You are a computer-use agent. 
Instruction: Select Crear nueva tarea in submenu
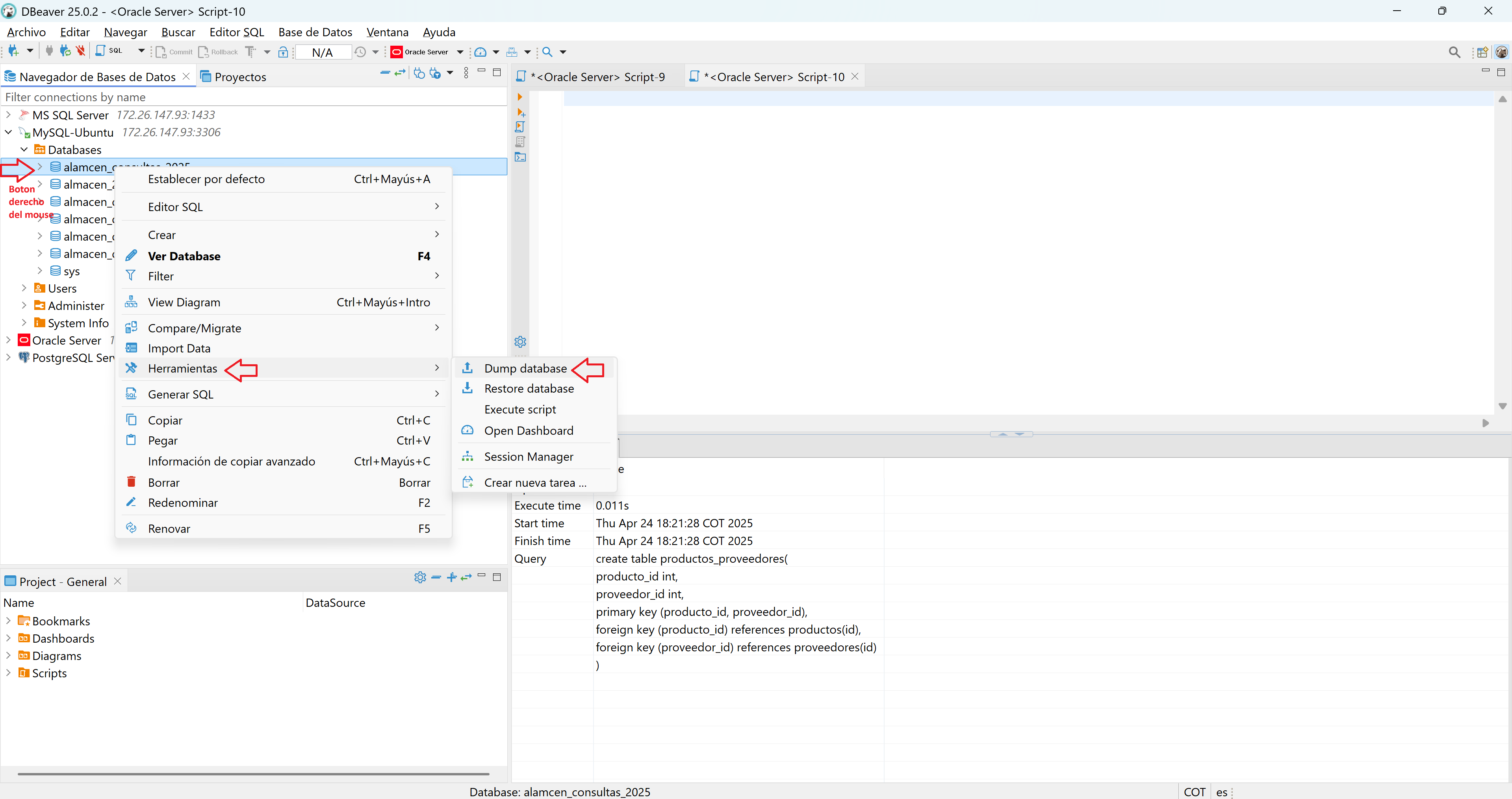535,482
